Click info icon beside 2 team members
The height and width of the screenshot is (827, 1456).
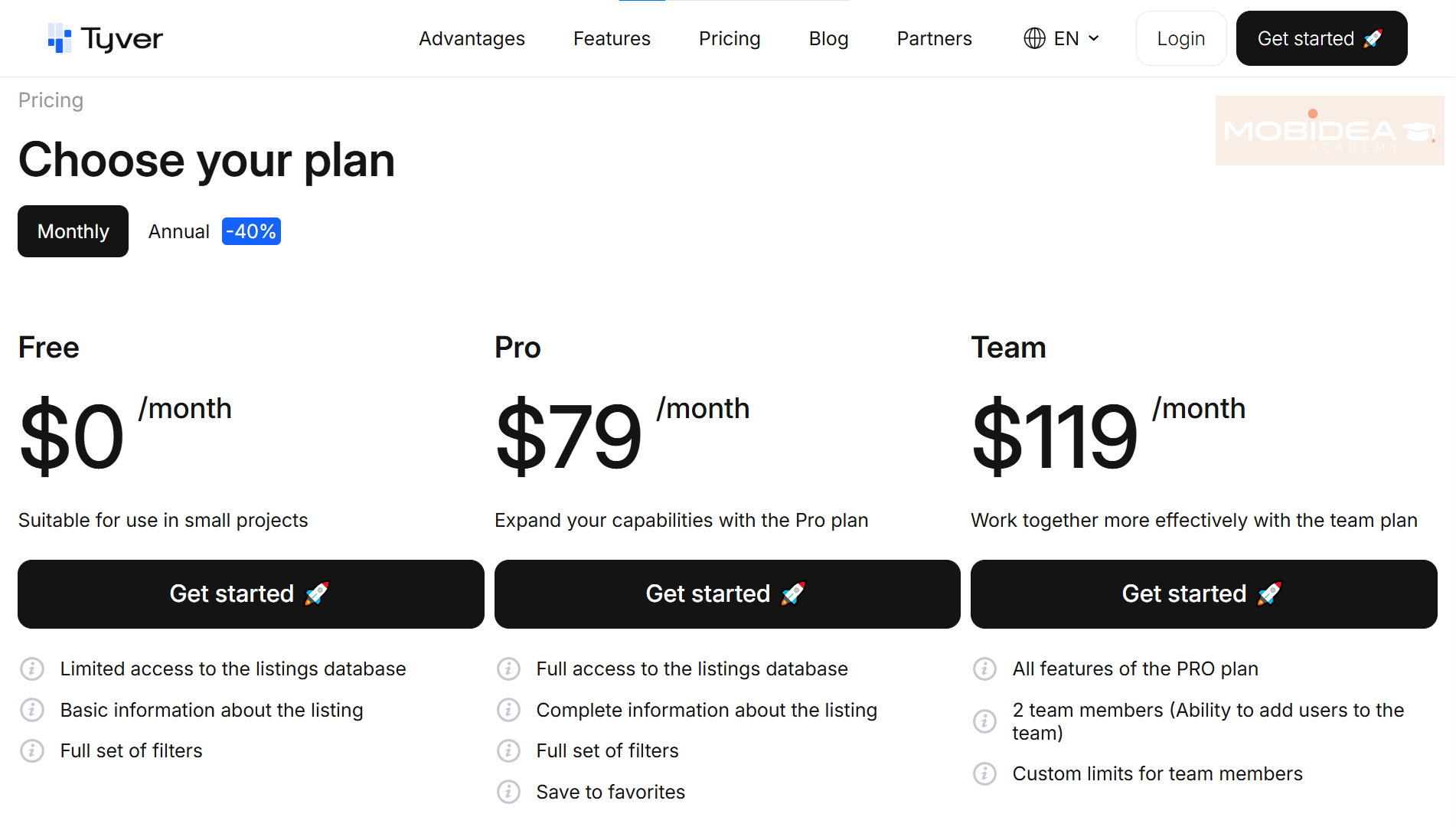[x=984, y=721]
